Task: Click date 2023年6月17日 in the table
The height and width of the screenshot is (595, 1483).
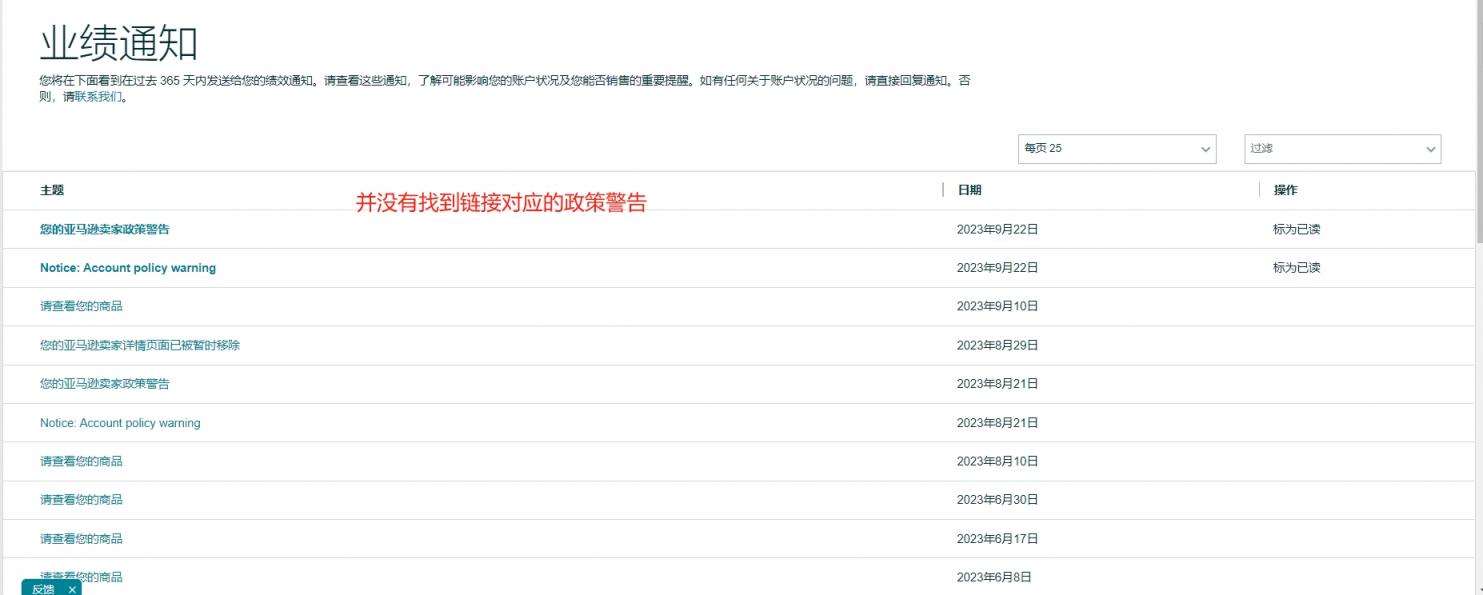Action: pos(998,538)
